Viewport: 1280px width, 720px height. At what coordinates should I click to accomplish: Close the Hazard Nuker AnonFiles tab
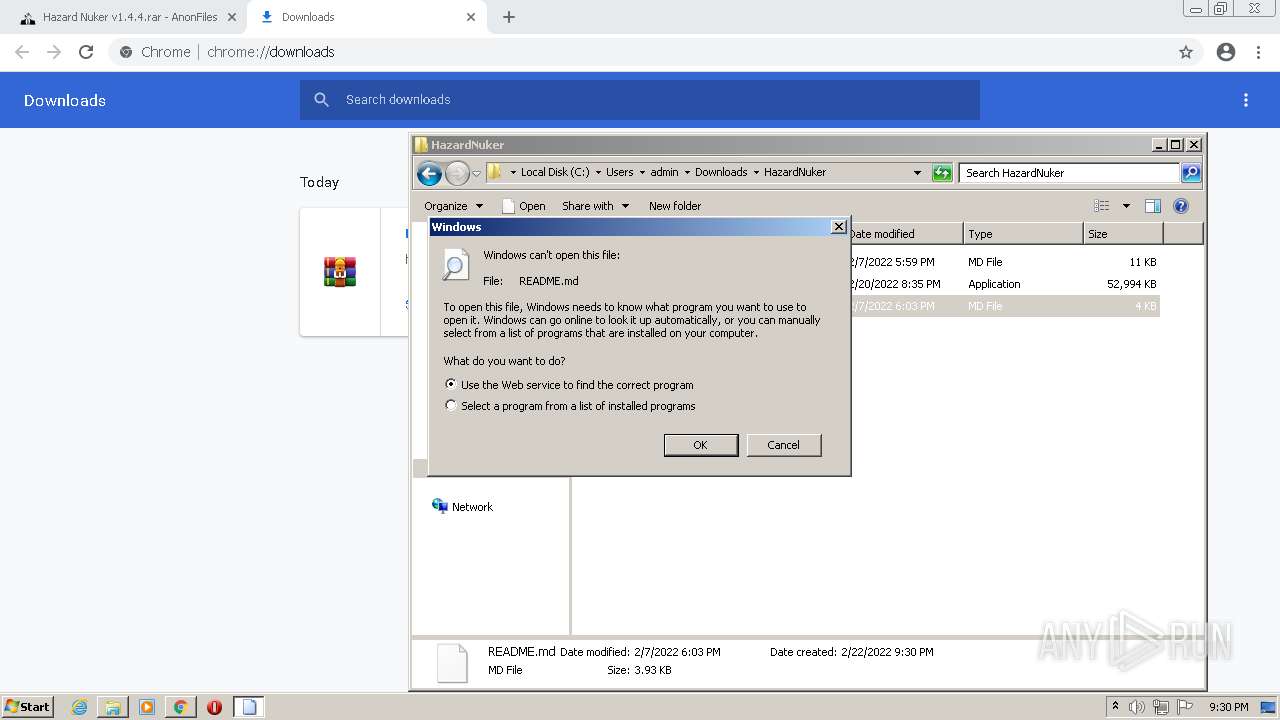(x=232, y=17)
